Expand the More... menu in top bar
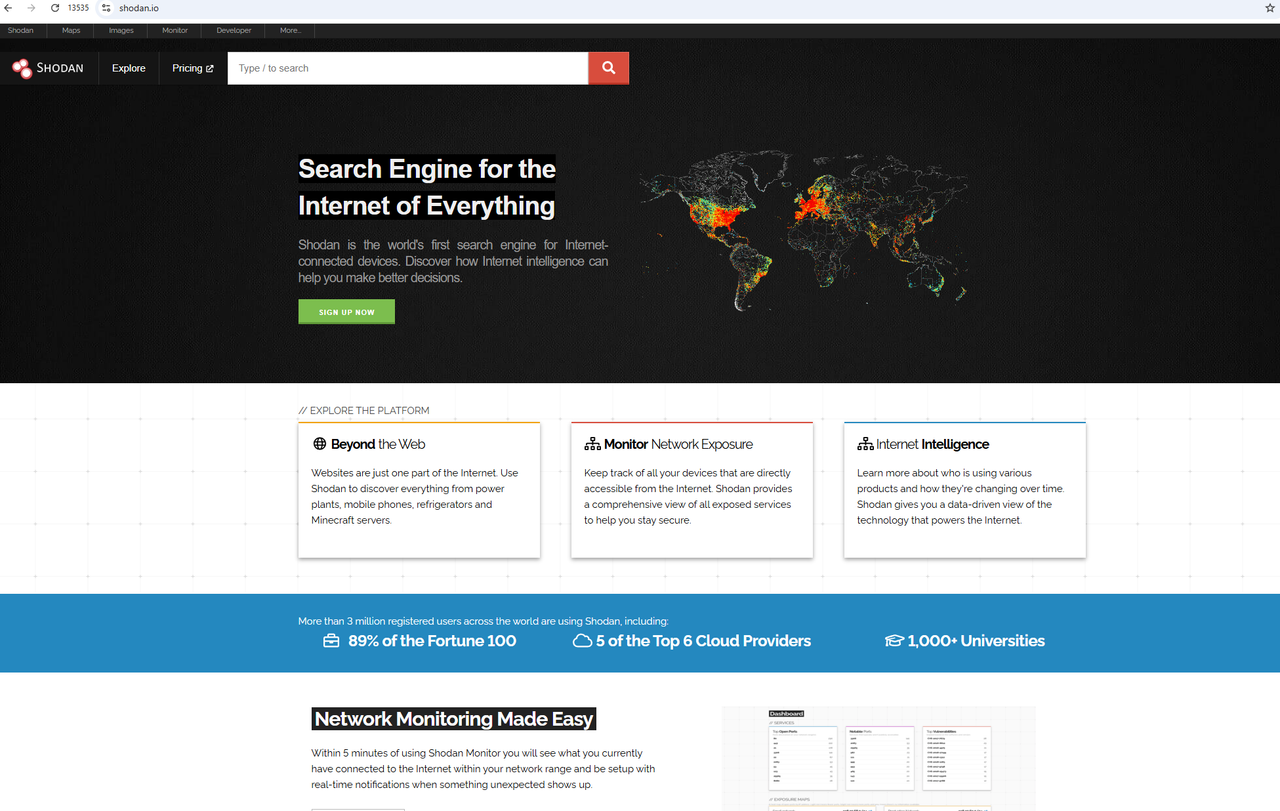 click(290, 31)
